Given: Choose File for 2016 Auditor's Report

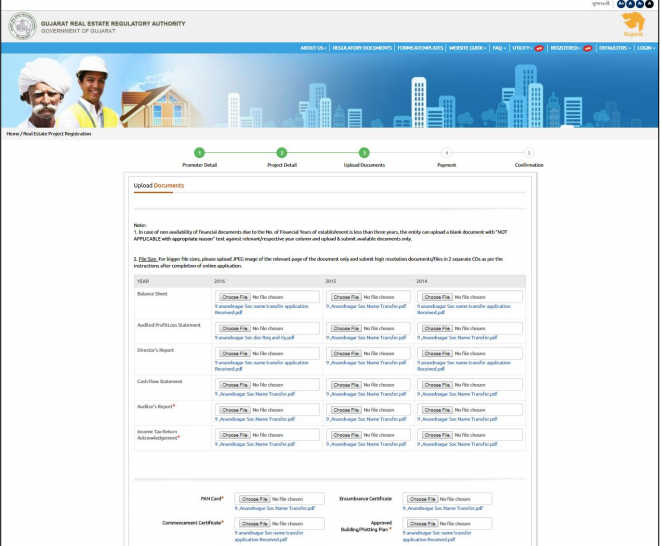Looking at the screenshot, I should click(235, 410).
